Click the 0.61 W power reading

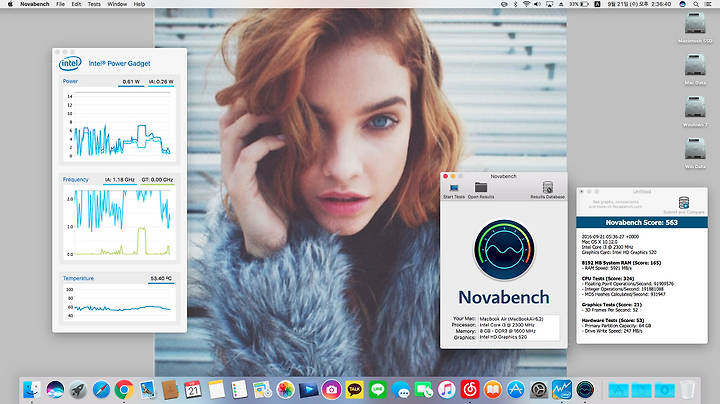pos(131,82)
